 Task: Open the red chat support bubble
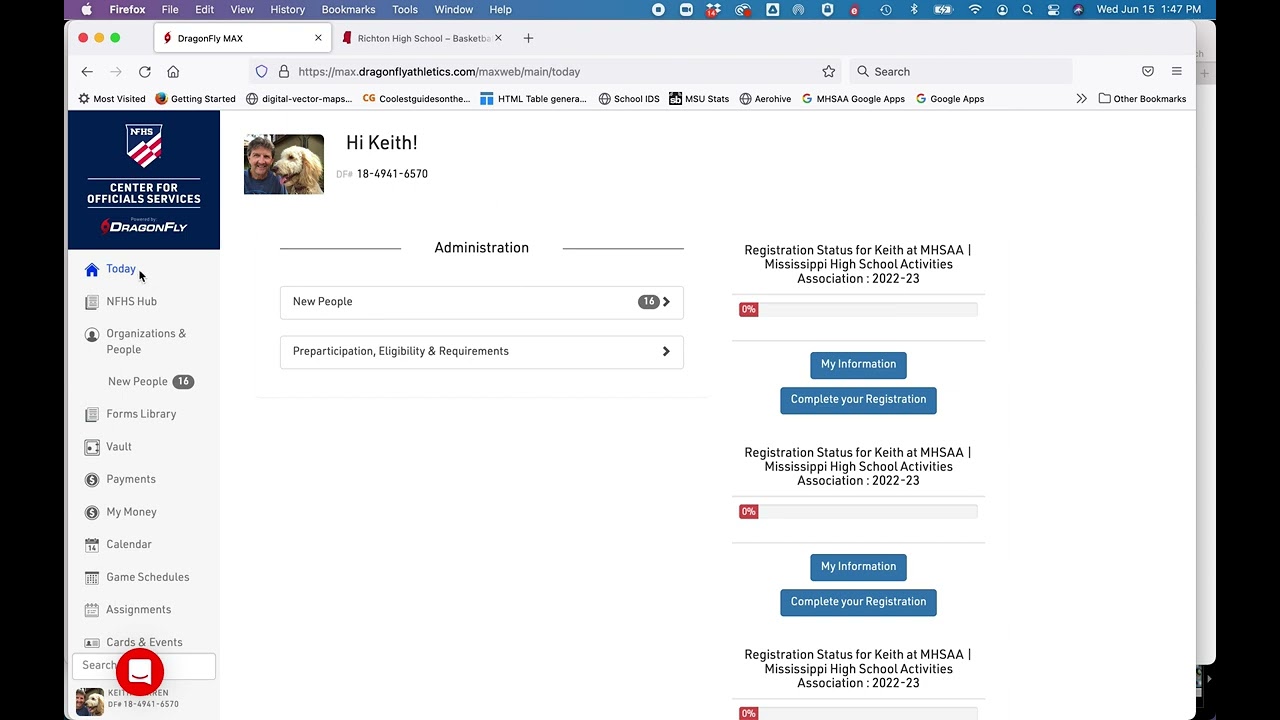tap(140, 671)
